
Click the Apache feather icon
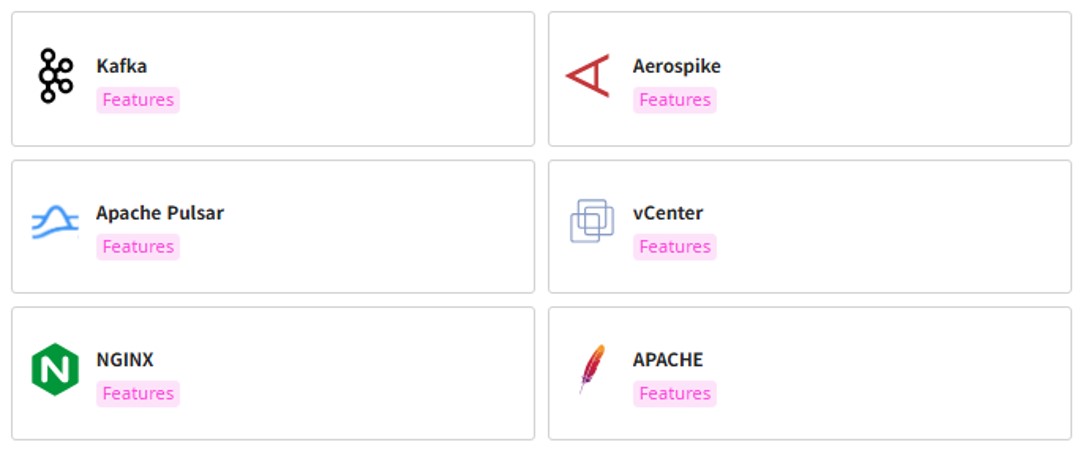click(x=592, y=369)
